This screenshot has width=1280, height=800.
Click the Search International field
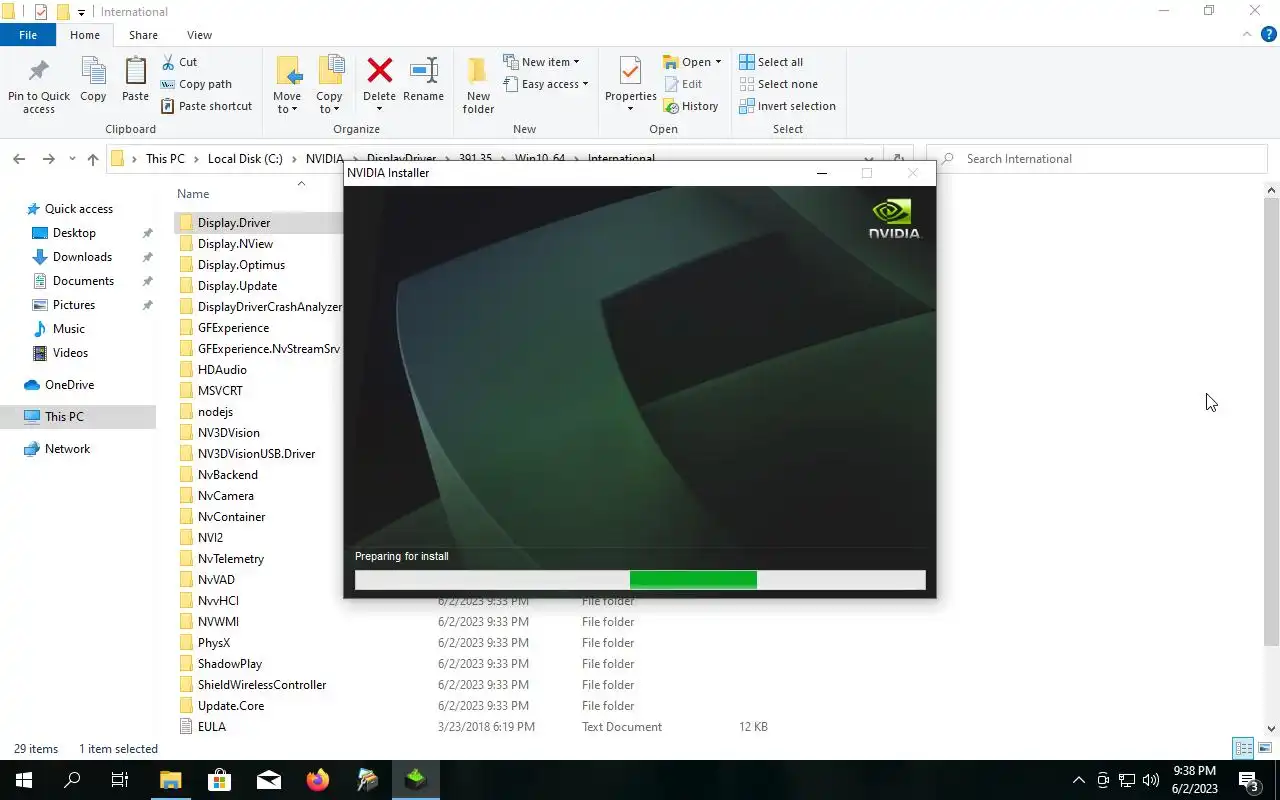1096,159
